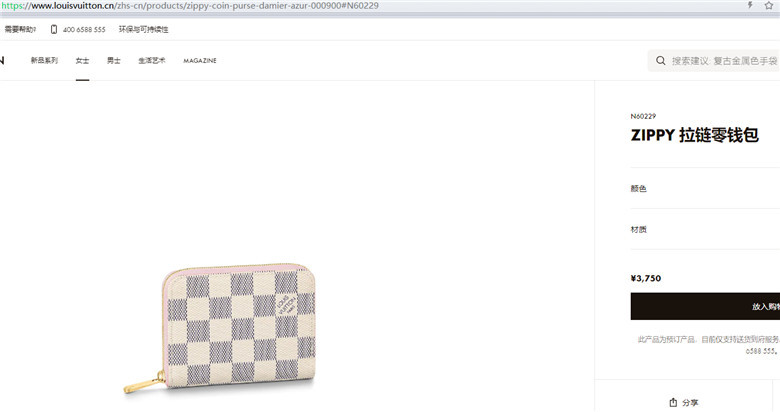Click the share icon next to 分享
The image size is (780, 412).
(673, 402)
